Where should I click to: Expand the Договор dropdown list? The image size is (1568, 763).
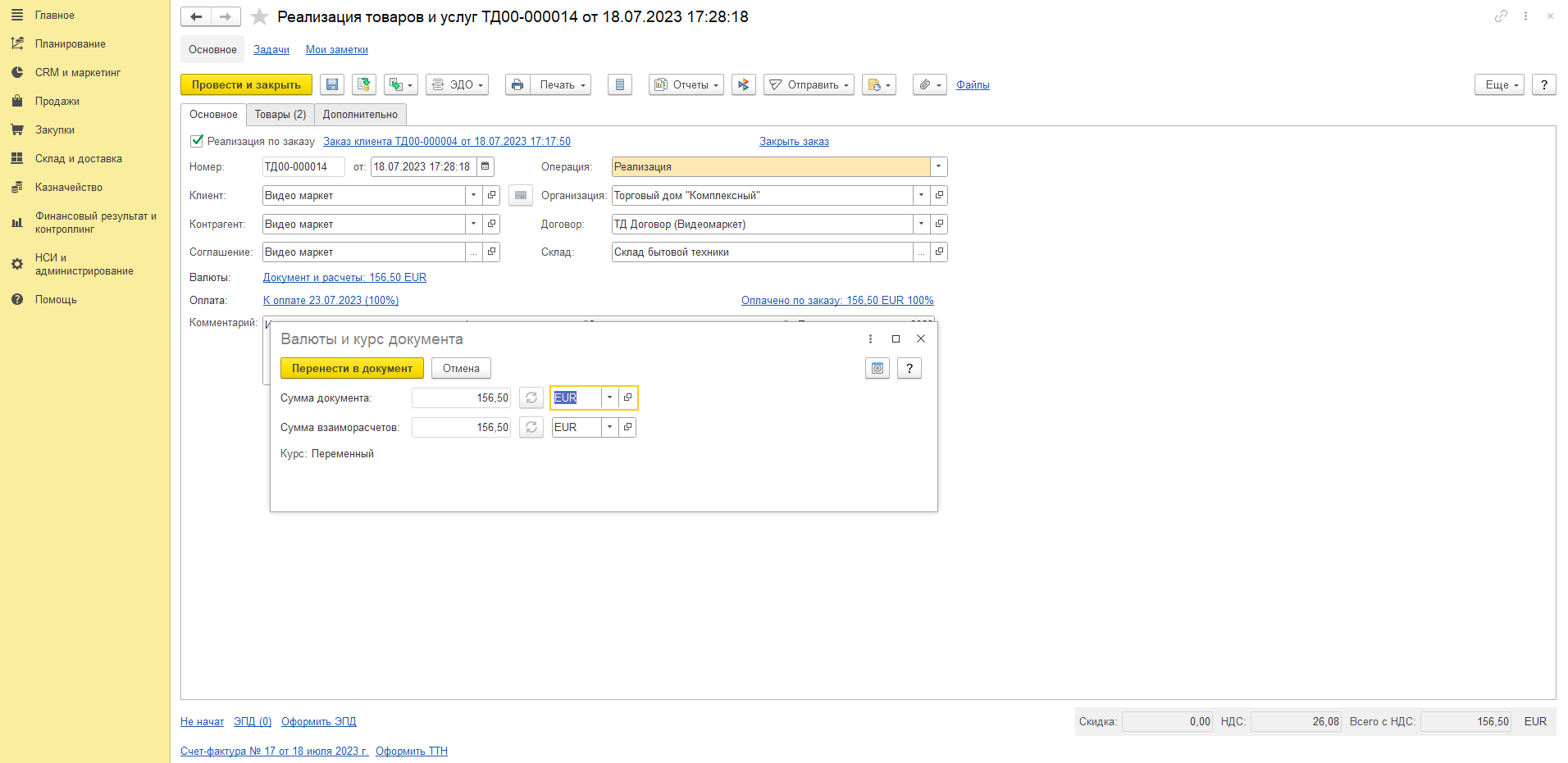[921, 224]
